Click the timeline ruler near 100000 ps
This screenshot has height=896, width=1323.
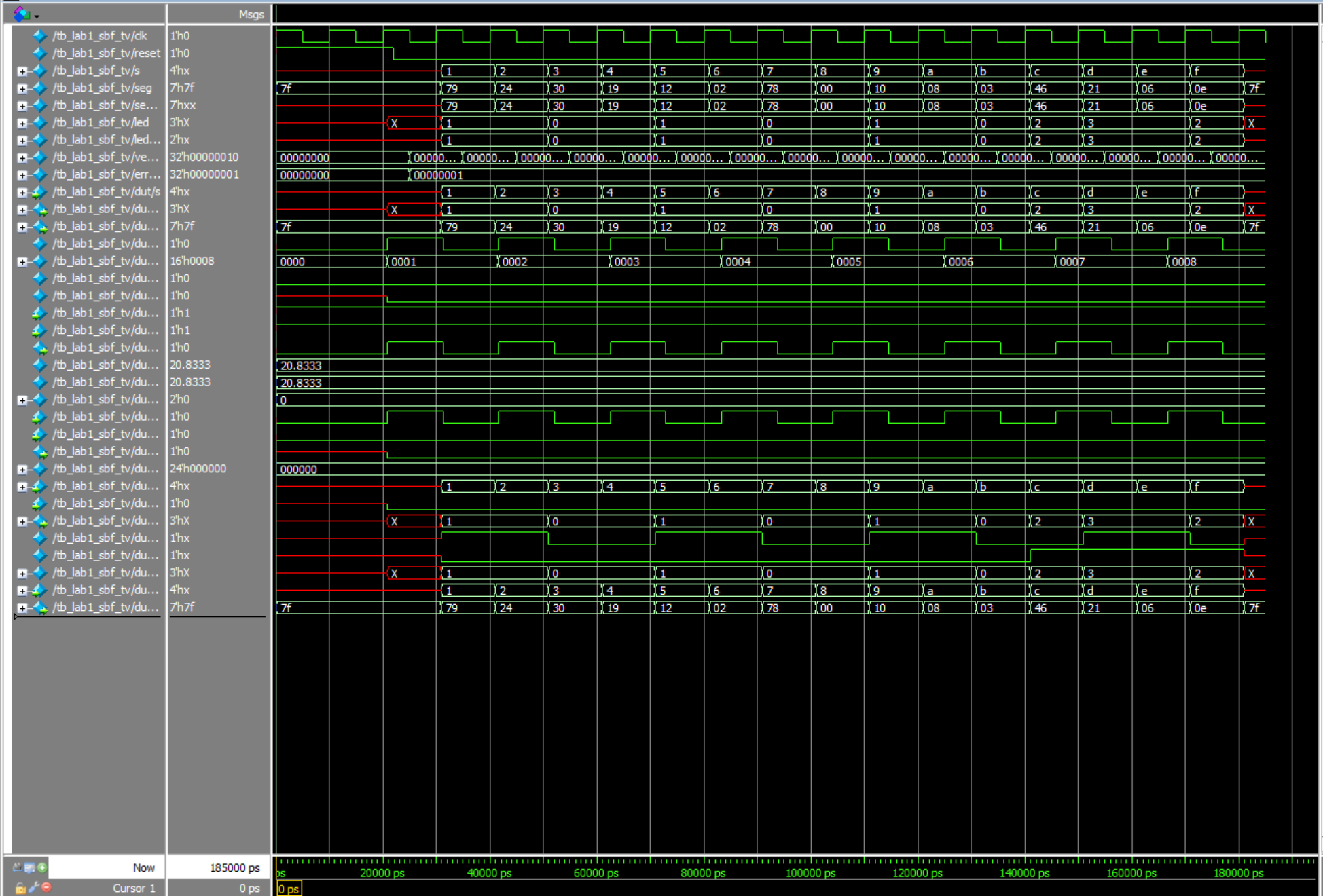(810, 873)
